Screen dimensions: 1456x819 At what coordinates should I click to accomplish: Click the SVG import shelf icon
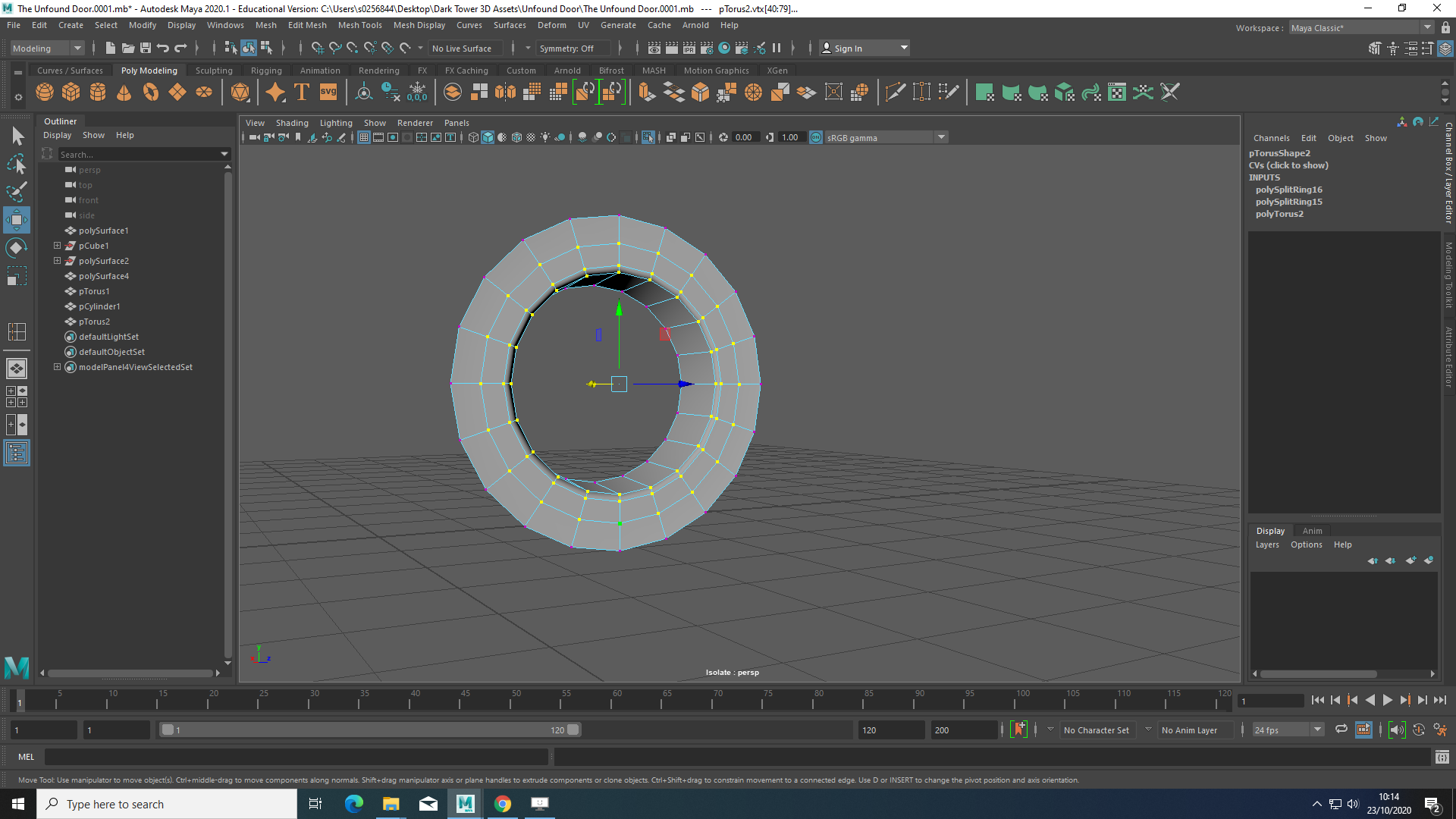pyautogui.click(x=328, y=93)
